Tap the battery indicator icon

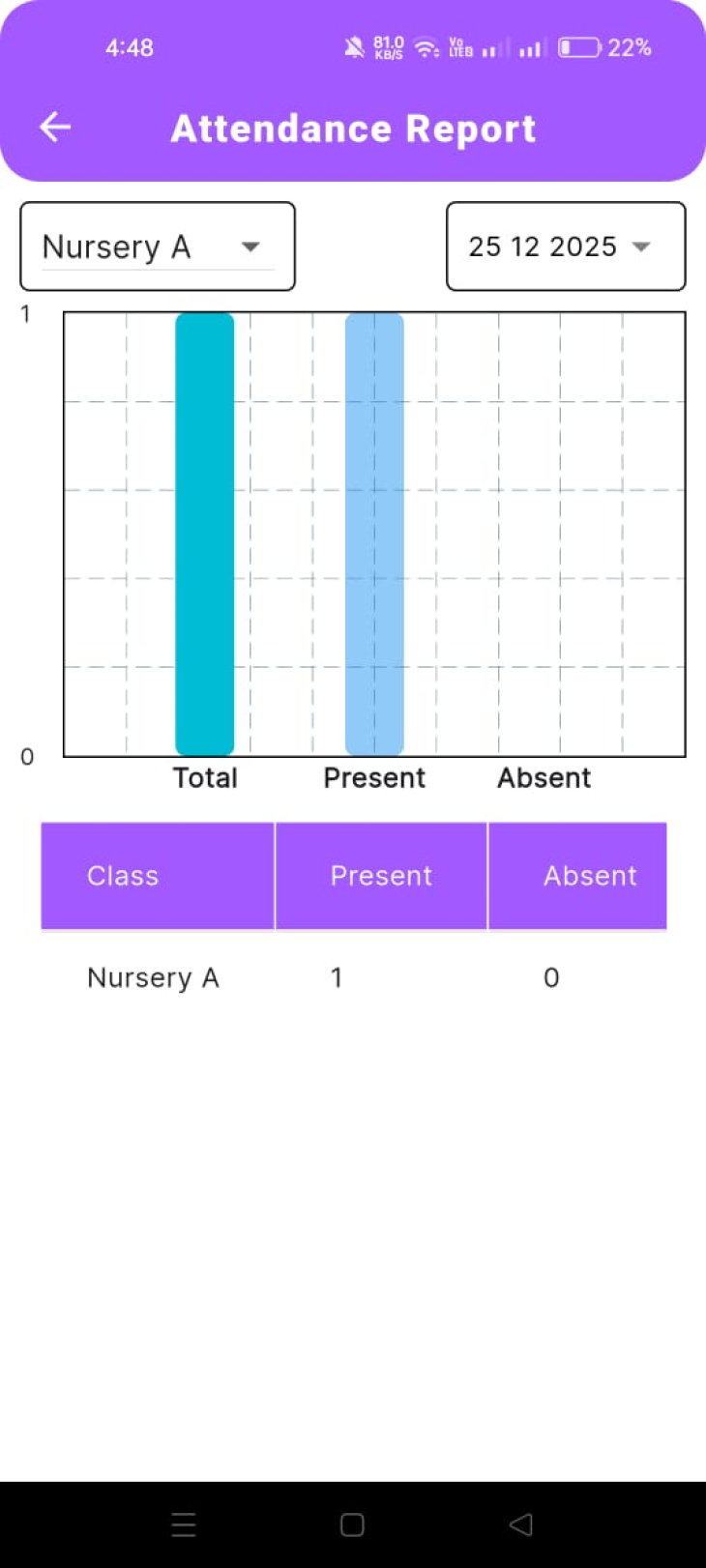(x=579, y=47)
